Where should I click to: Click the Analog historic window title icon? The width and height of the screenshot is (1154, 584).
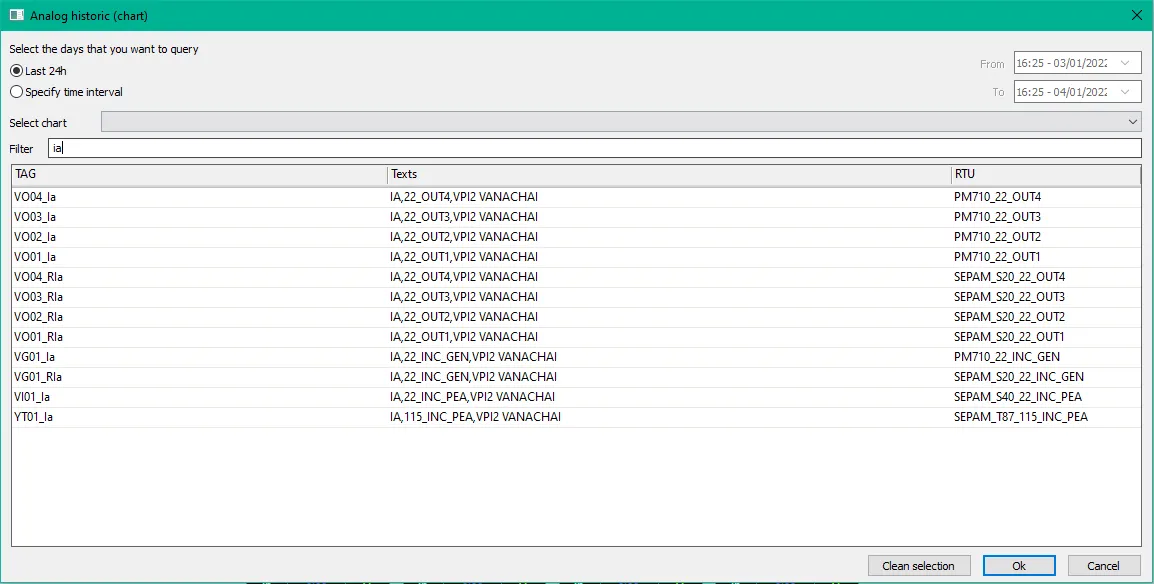(x=16, y=15)
